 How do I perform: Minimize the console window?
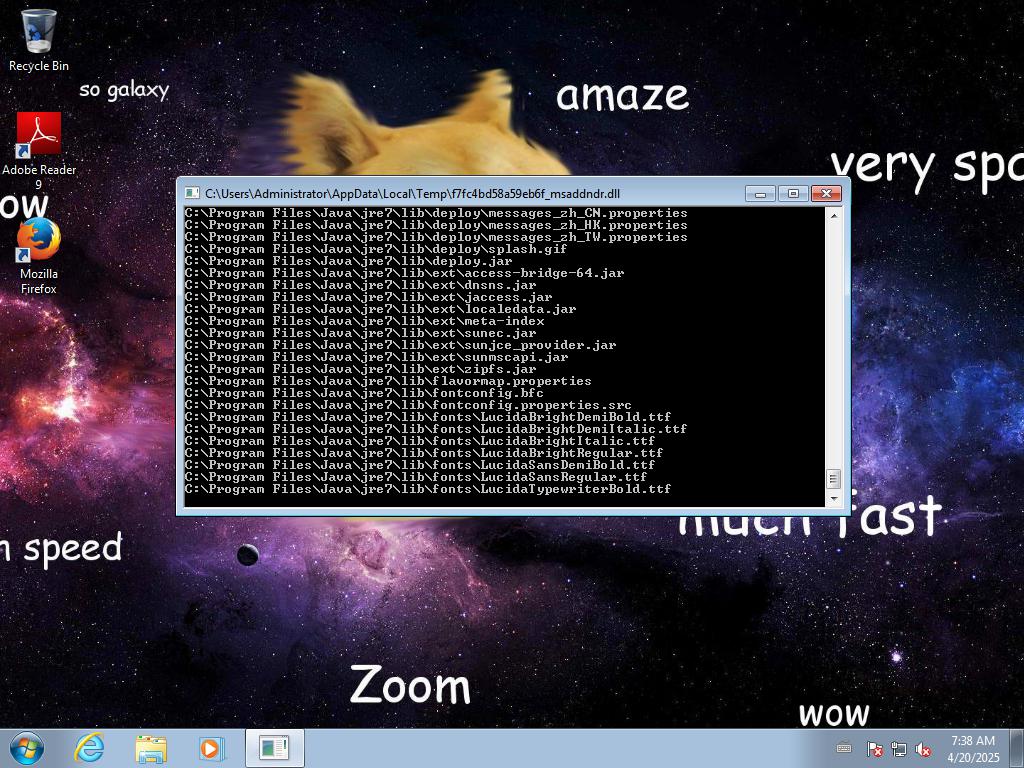click(760, 194)
